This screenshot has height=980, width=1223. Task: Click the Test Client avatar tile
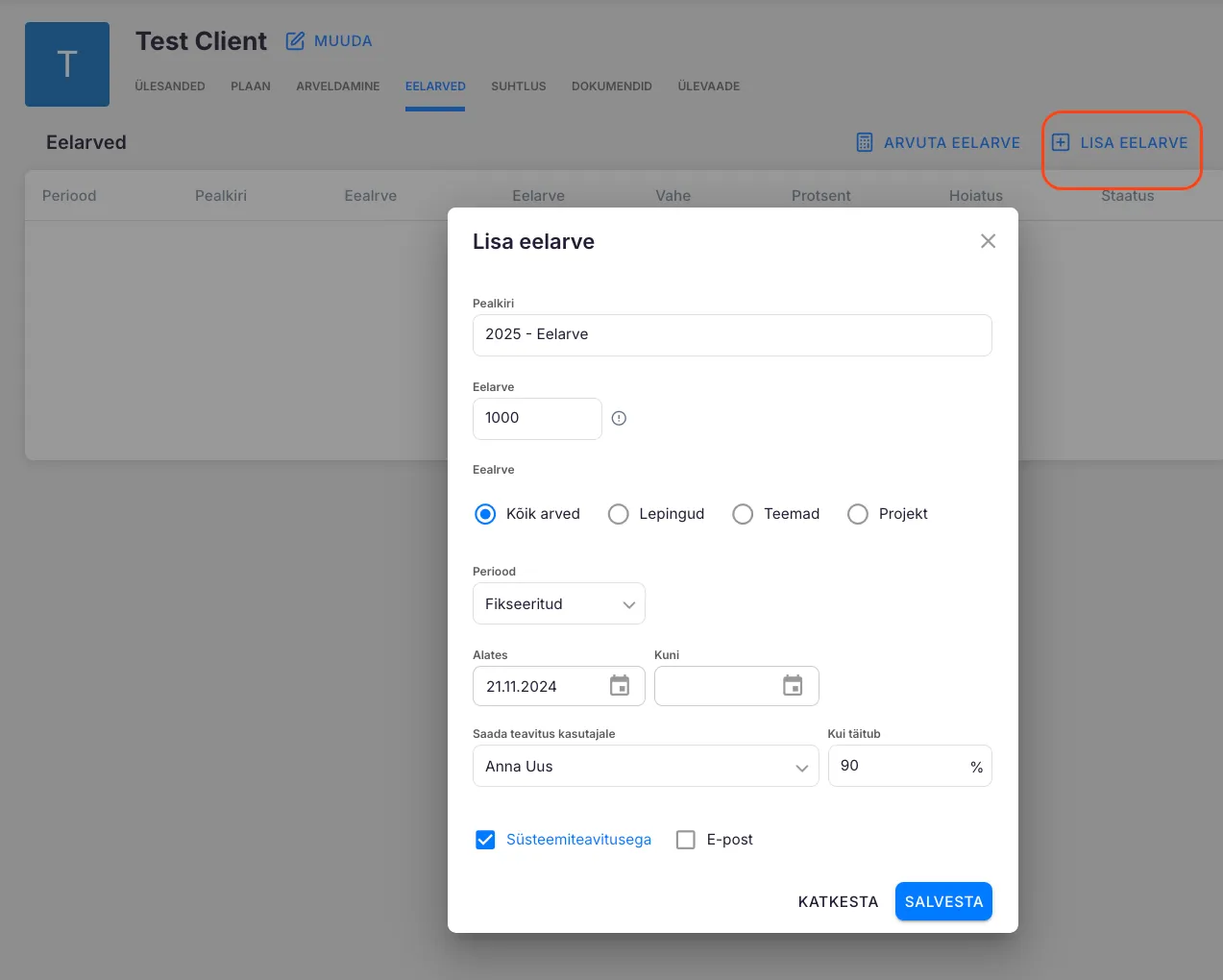[67, 64]
